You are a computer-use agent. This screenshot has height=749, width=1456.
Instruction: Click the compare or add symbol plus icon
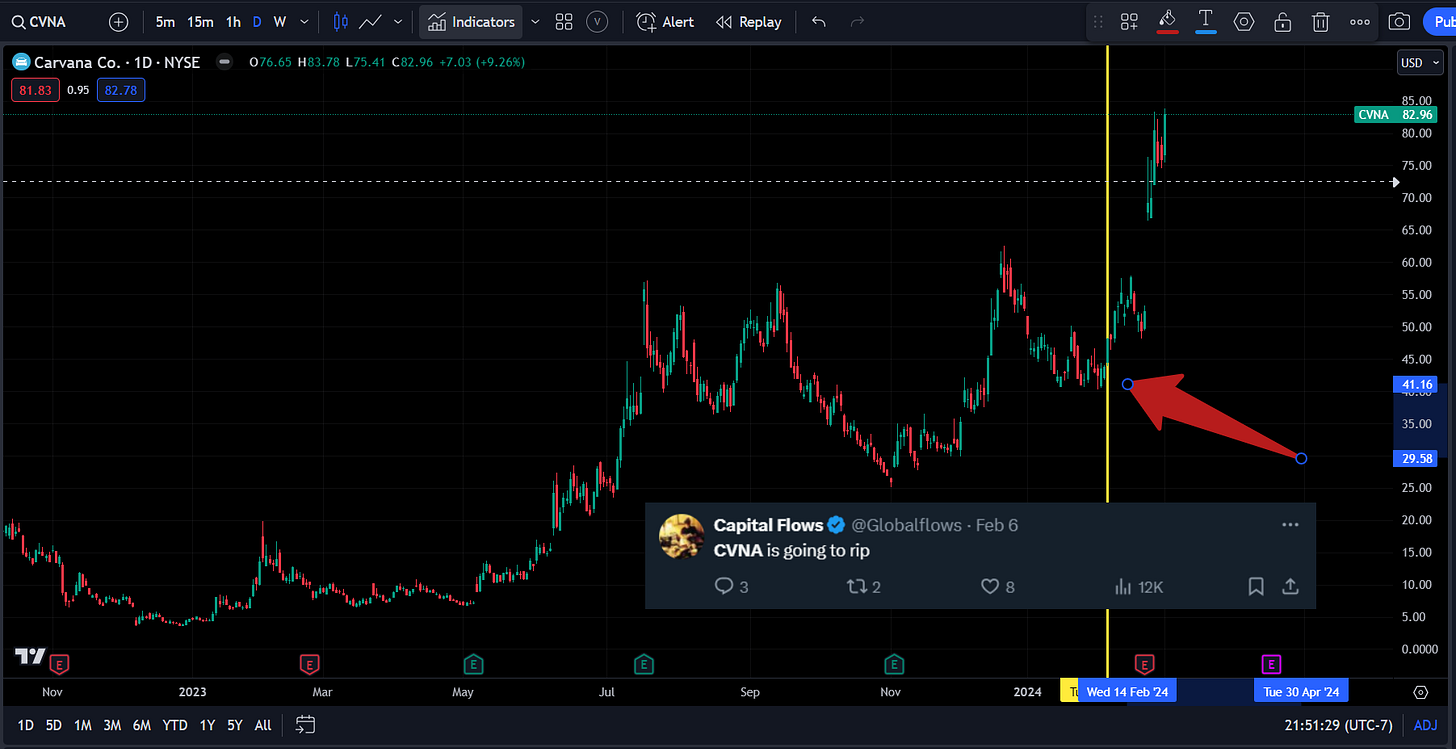pos(119,22)
